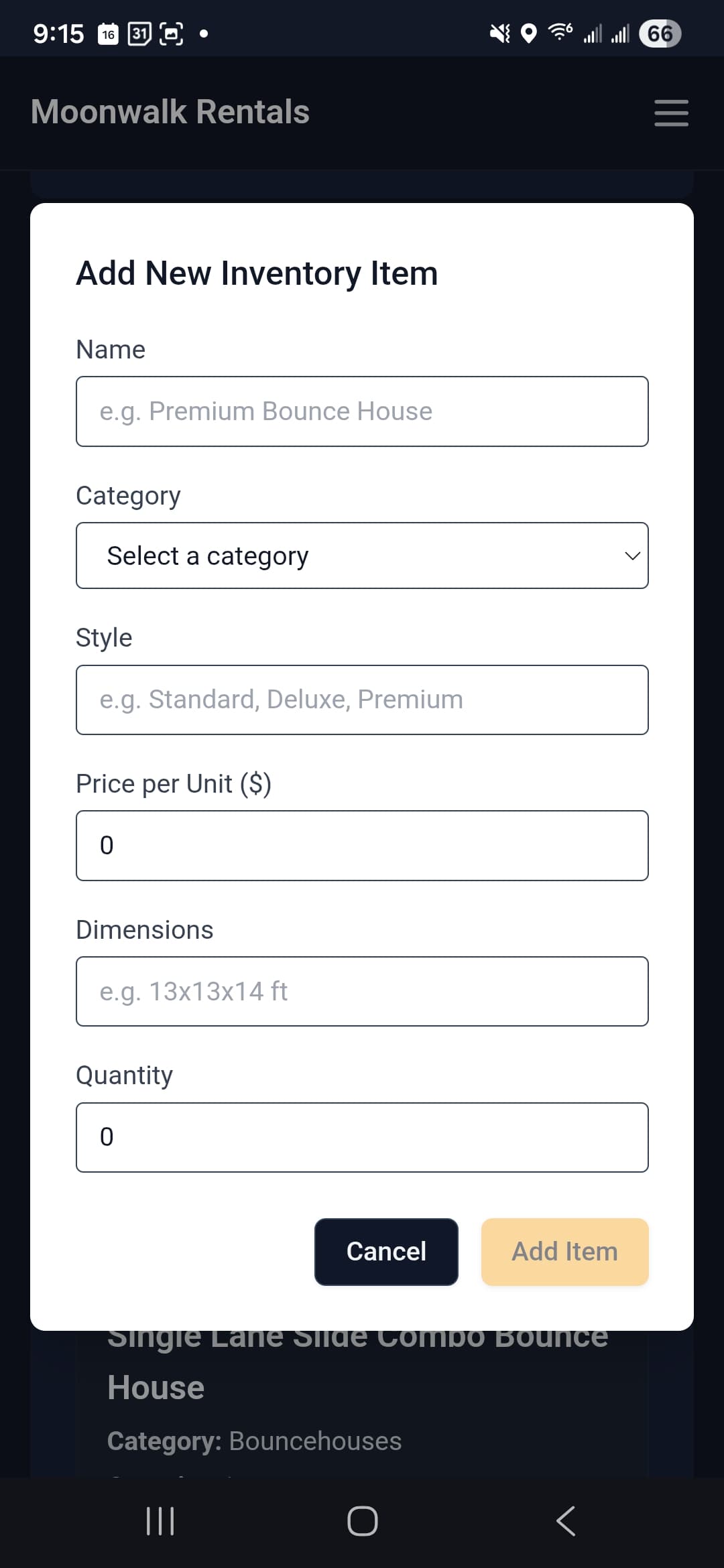This screenshot has width=724, height=1568.
Task: Focus the Dimensions input field
Action: [362, 991]
